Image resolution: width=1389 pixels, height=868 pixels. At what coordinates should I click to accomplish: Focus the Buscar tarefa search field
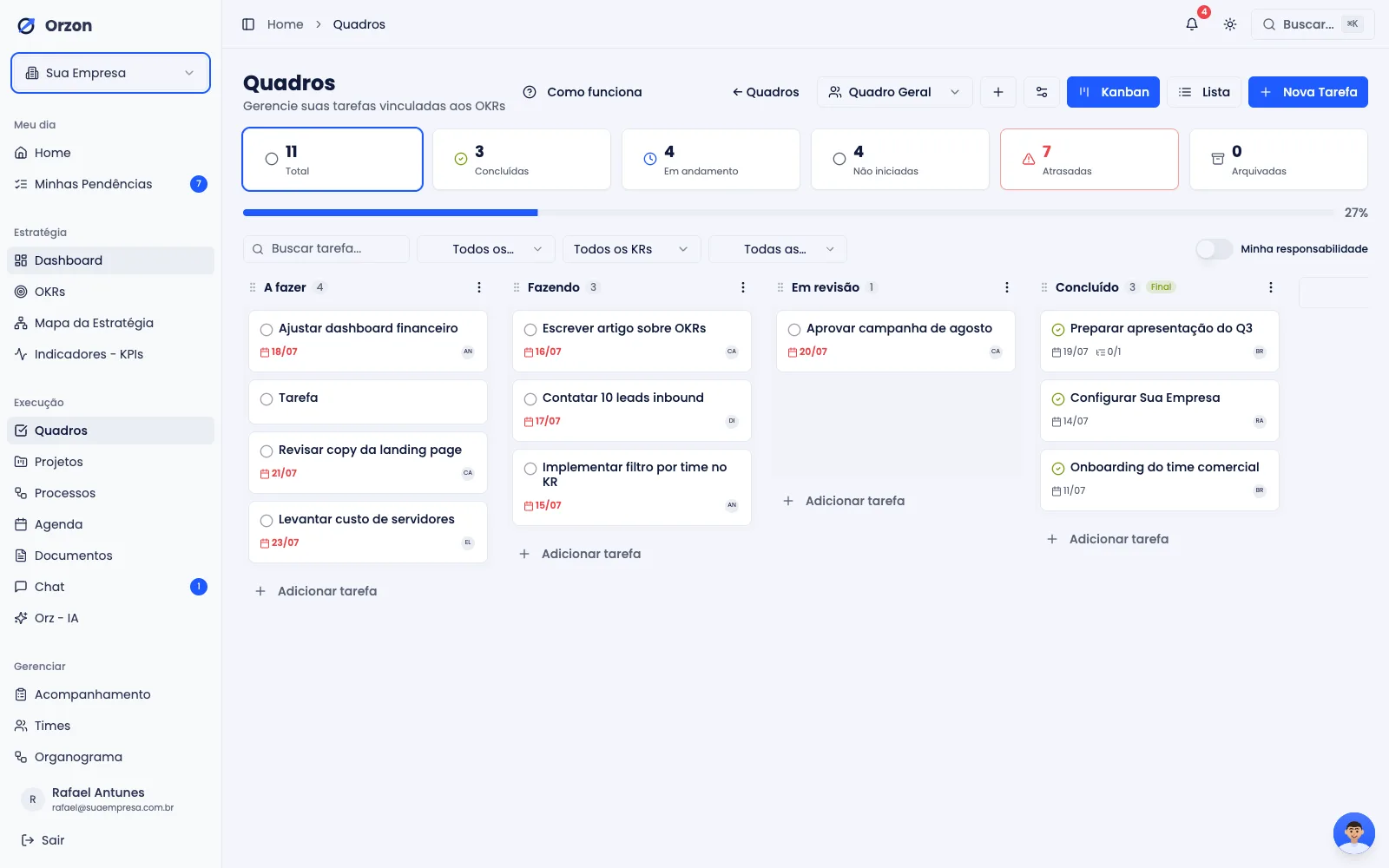tap(326, 249)
